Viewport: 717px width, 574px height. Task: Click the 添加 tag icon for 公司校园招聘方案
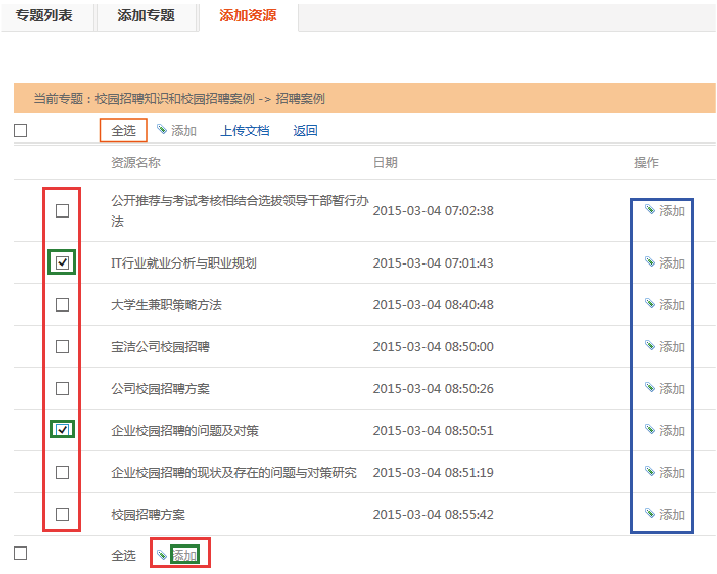[650, 388]
